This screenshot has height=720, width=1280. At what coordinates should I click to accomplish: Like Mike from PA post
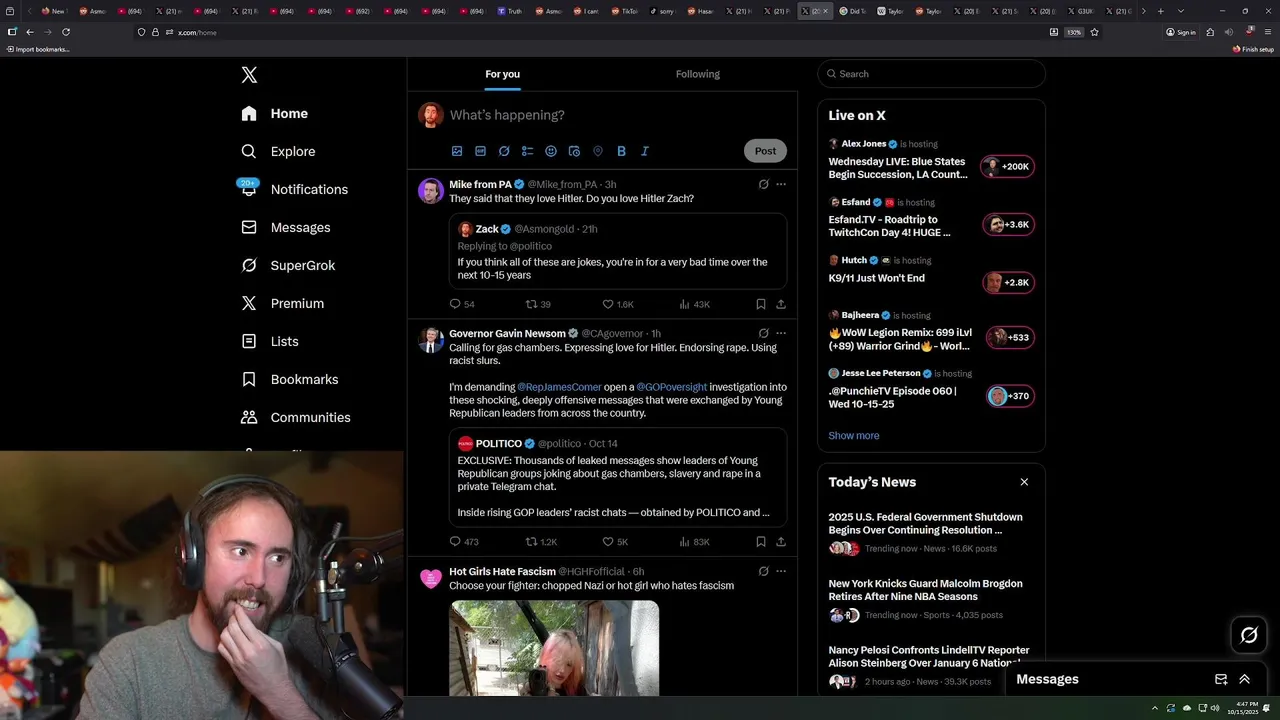(617, 304)
